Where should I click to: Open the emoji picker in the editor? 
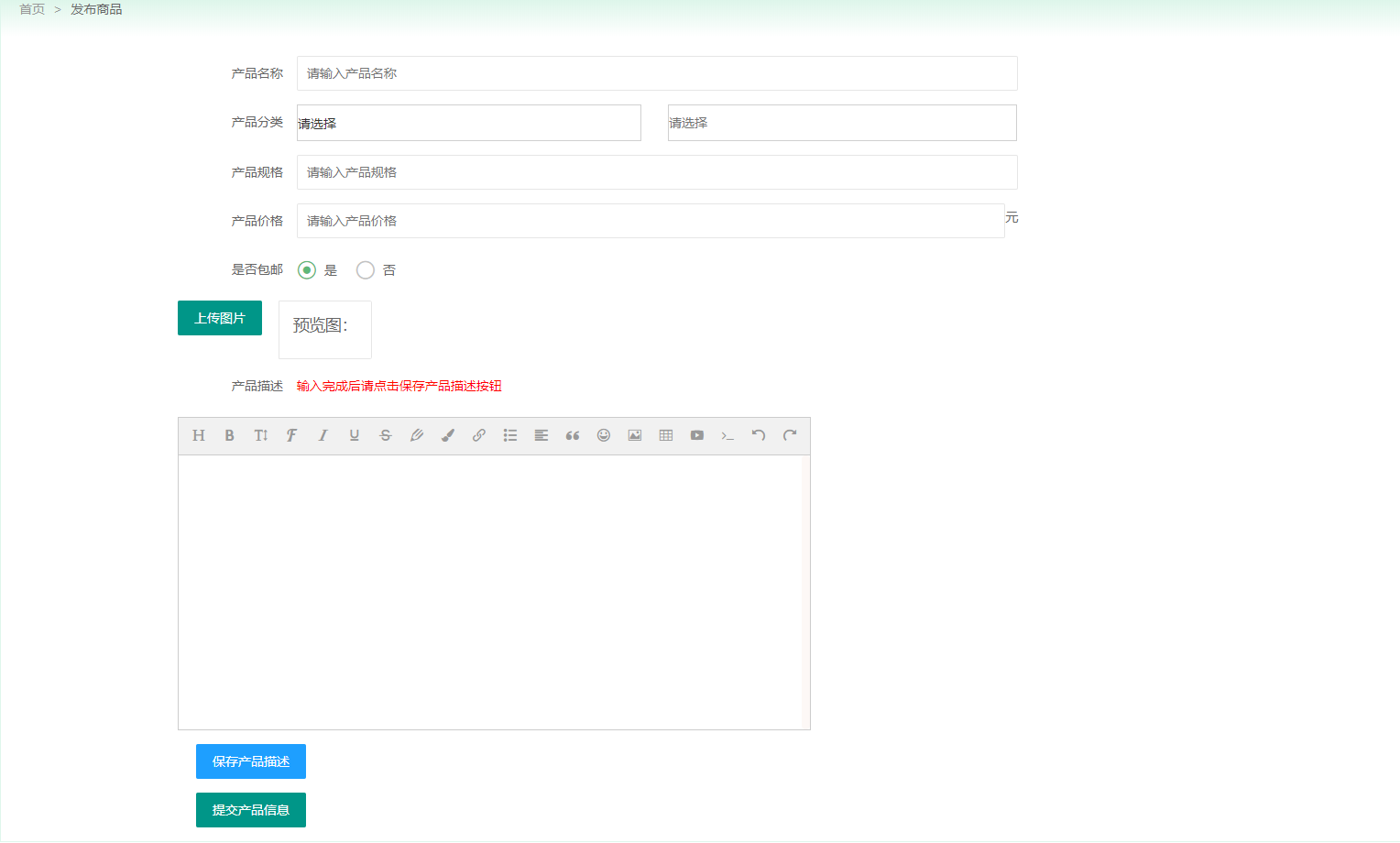(x=604, y=435)
